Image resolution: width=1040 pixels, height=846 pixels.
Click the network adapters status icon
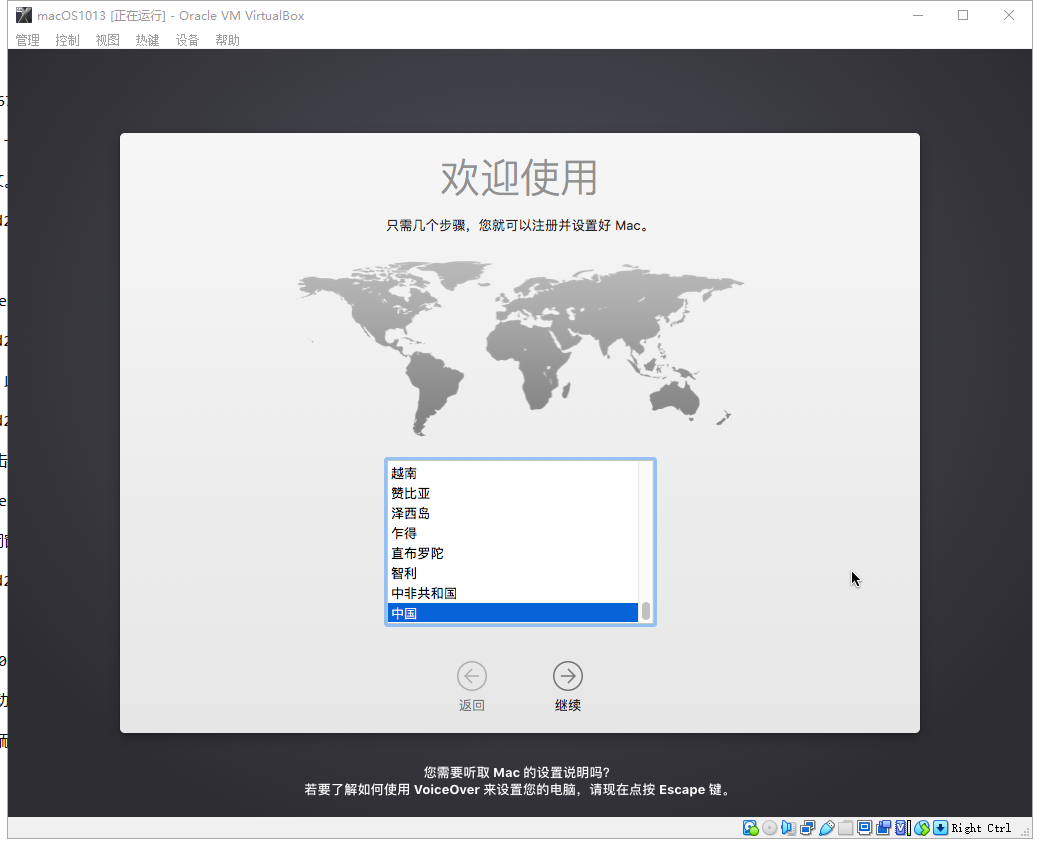807,827
